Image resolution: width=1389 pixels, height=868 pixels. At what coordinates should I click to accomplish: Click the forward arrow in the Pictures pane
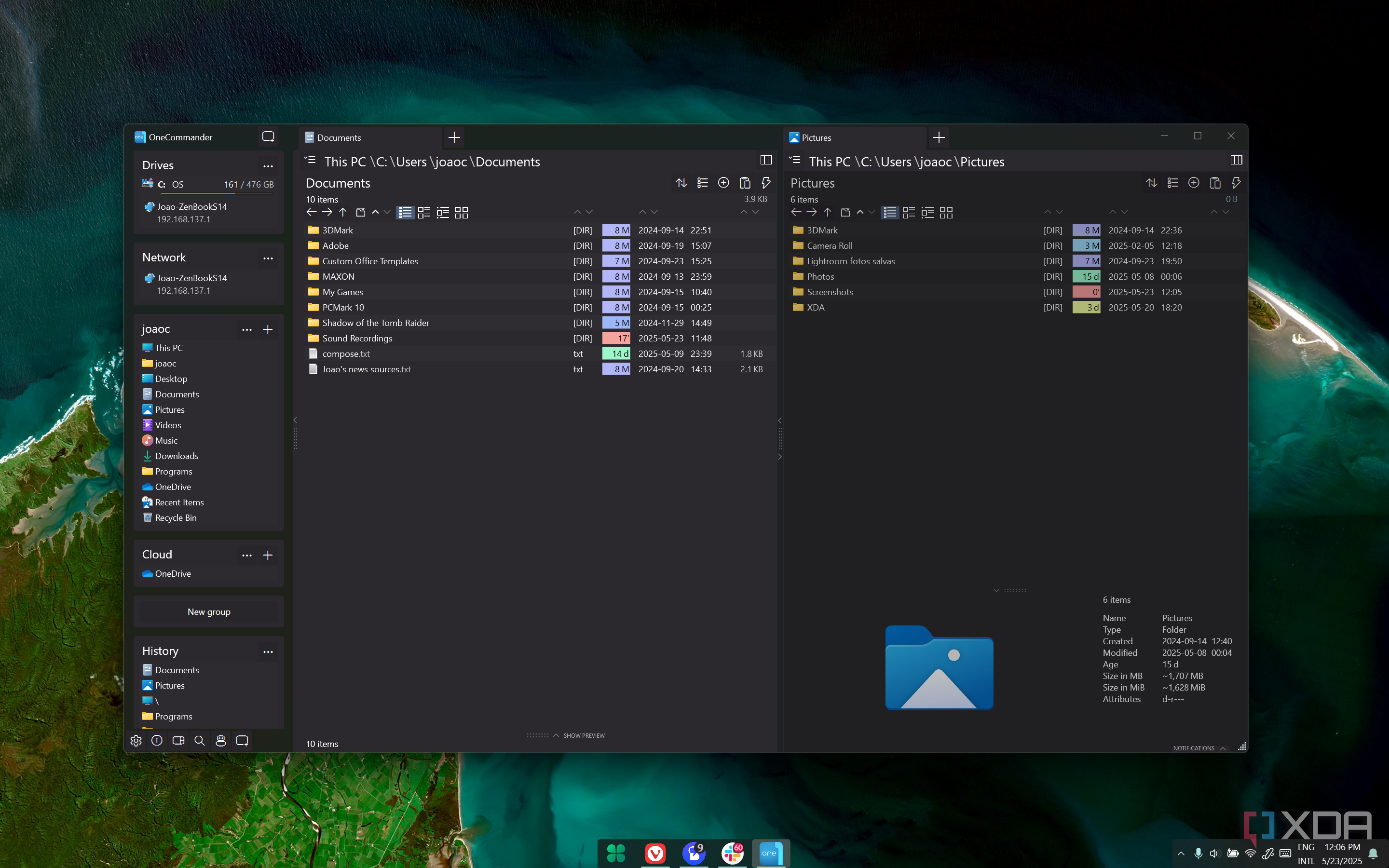coord(812,212)
